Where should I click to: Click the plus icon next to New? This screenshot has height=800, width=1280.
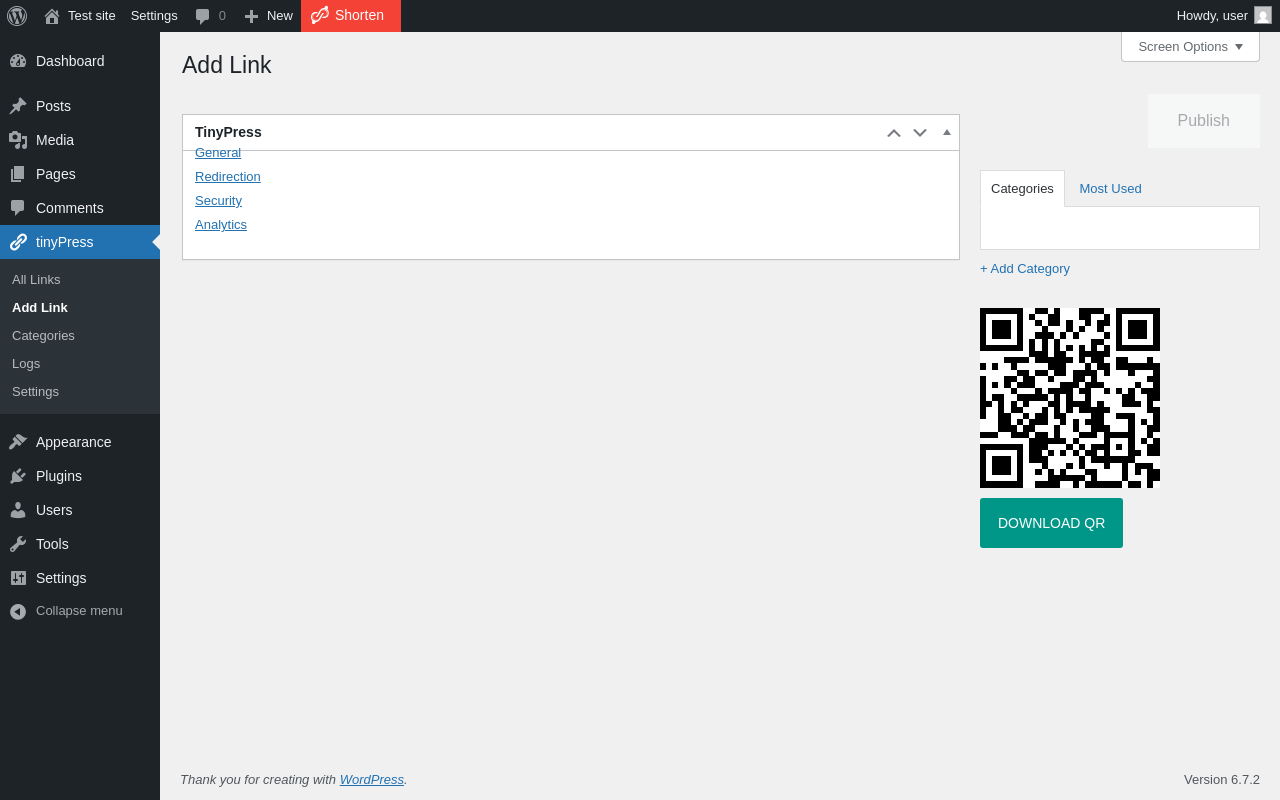point(251,16)
